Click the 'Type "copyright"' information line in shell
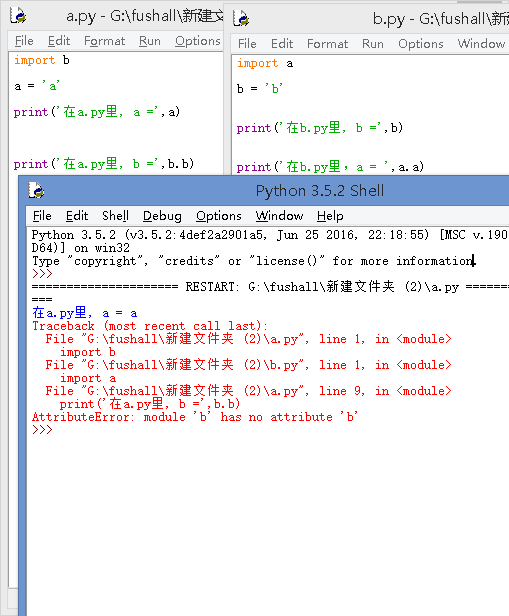The height and width of the screenshot is (616, 509). point(254,261)
